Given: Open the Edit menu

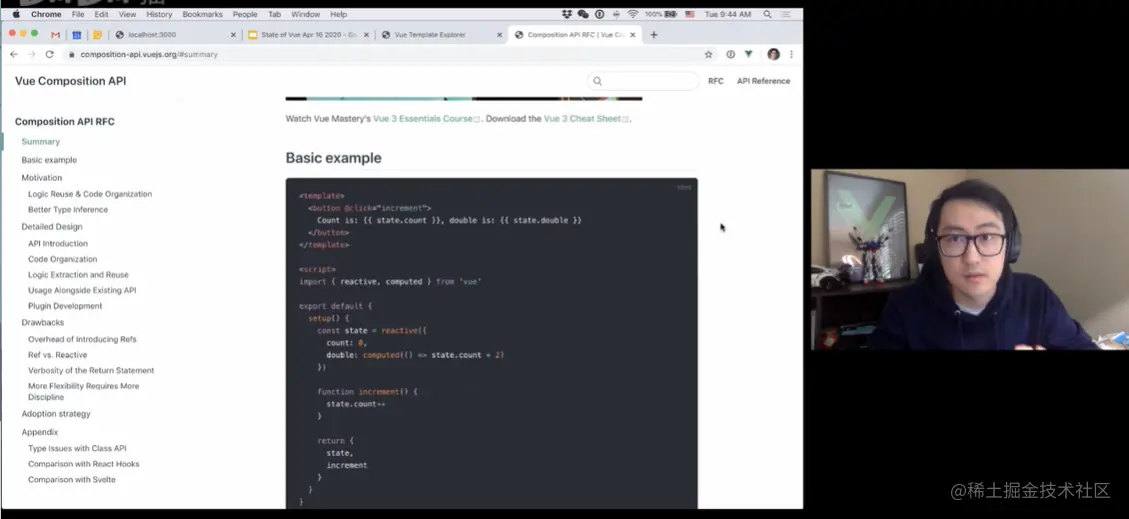Looking at the screenshot, I should pos(102,14).
